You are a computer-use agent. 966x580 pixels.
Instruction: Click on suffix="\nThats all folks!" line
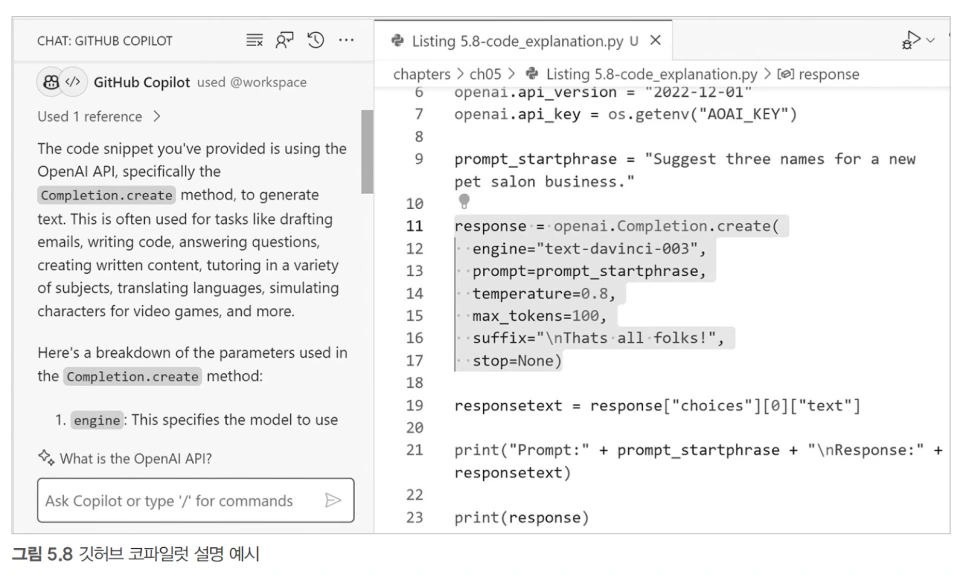point(598,338)
